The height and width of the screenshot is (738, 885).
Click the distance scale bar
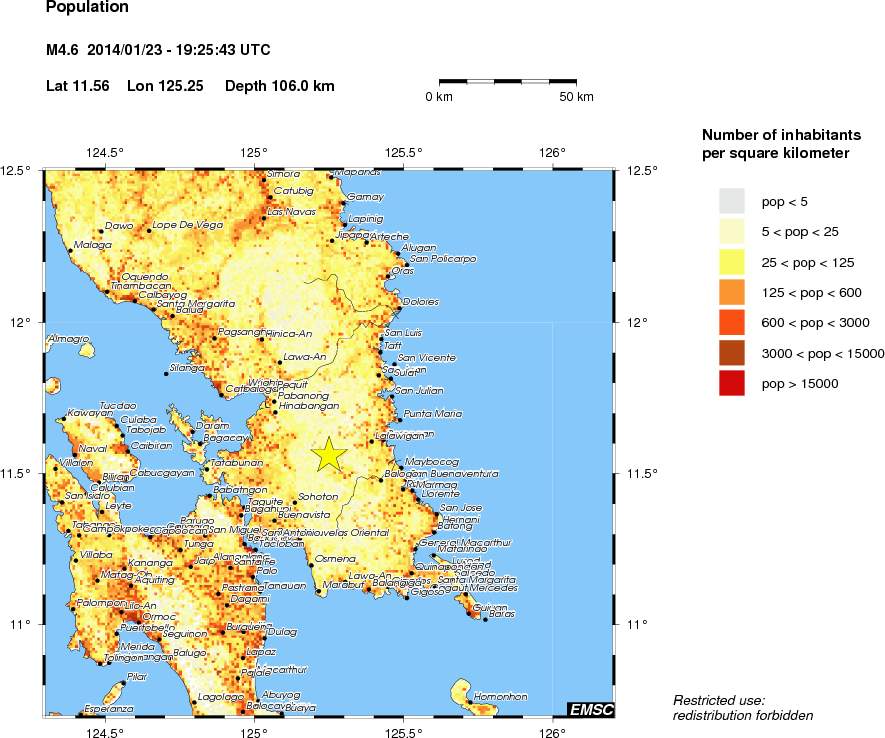pyautogui.click(x=508, y=80)
